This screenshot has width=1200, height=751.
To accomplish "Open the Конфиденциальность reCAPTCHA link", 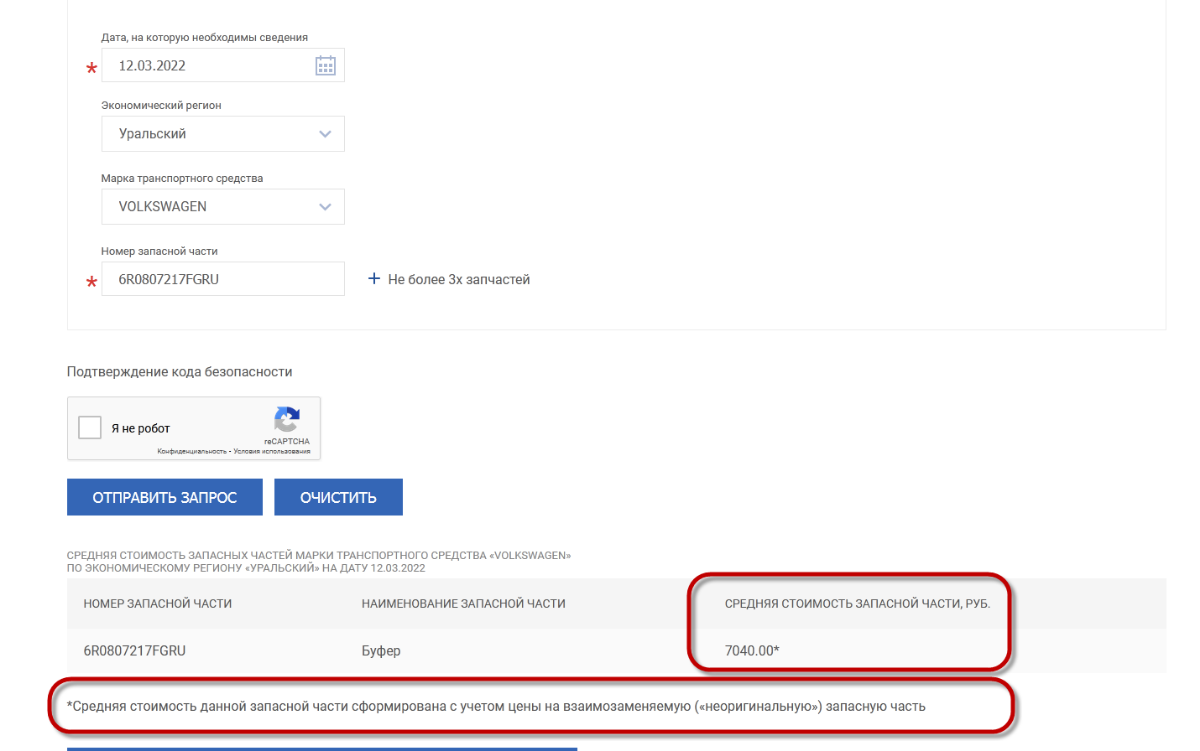I will pos(191,452).
